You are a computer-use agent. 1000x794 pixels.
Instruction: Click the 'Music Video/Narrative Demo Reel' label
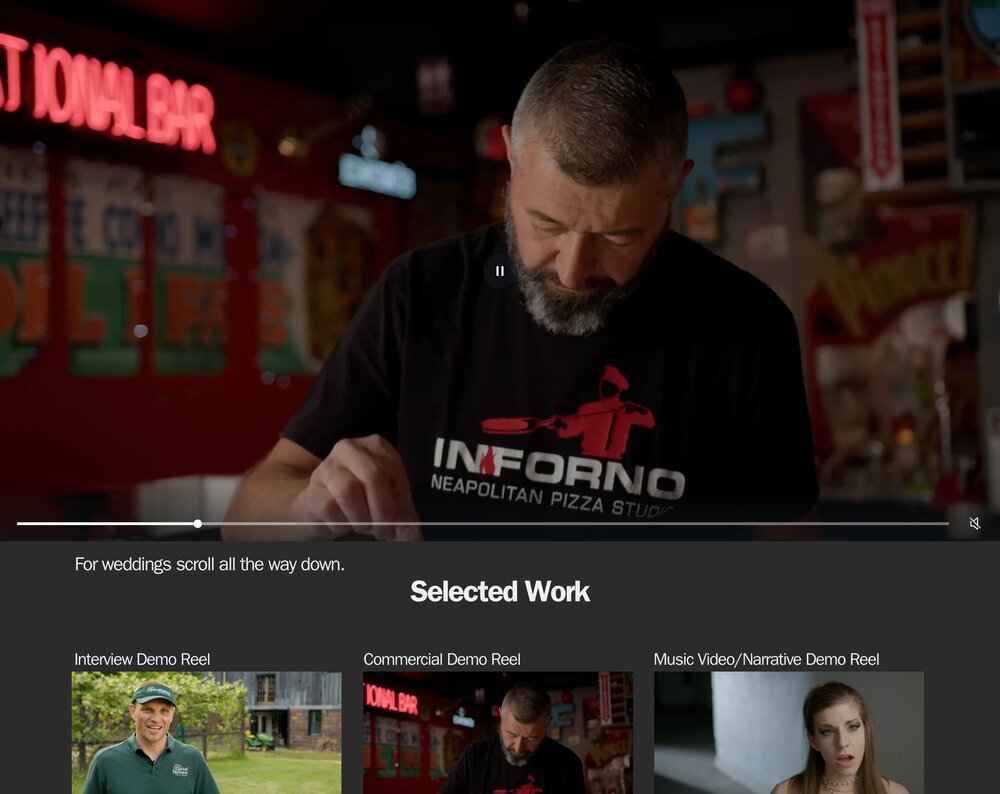(767, 659)
